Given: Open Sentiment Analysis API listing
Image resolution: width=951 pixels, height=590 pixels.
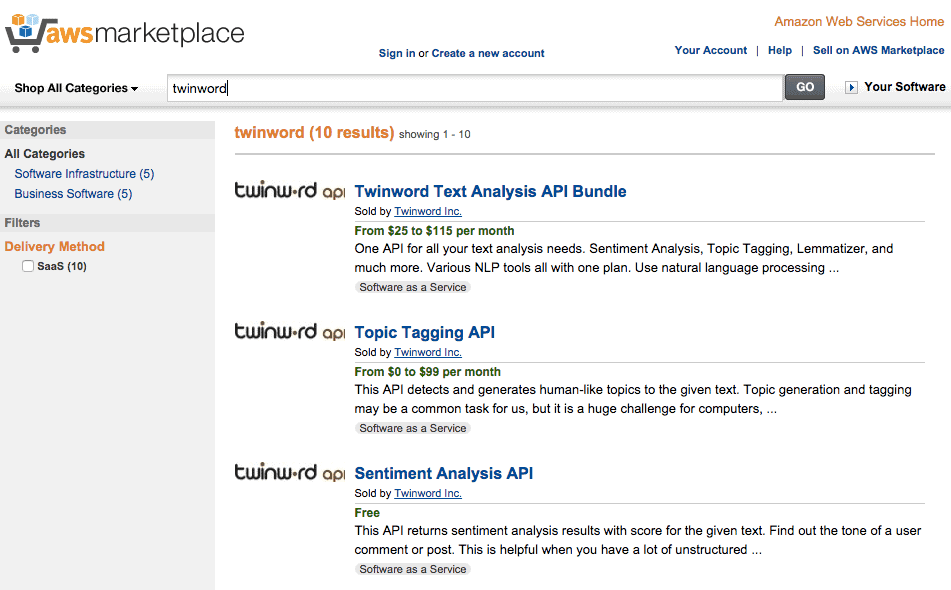Looking at the screenshot, I should click(443, 474).
